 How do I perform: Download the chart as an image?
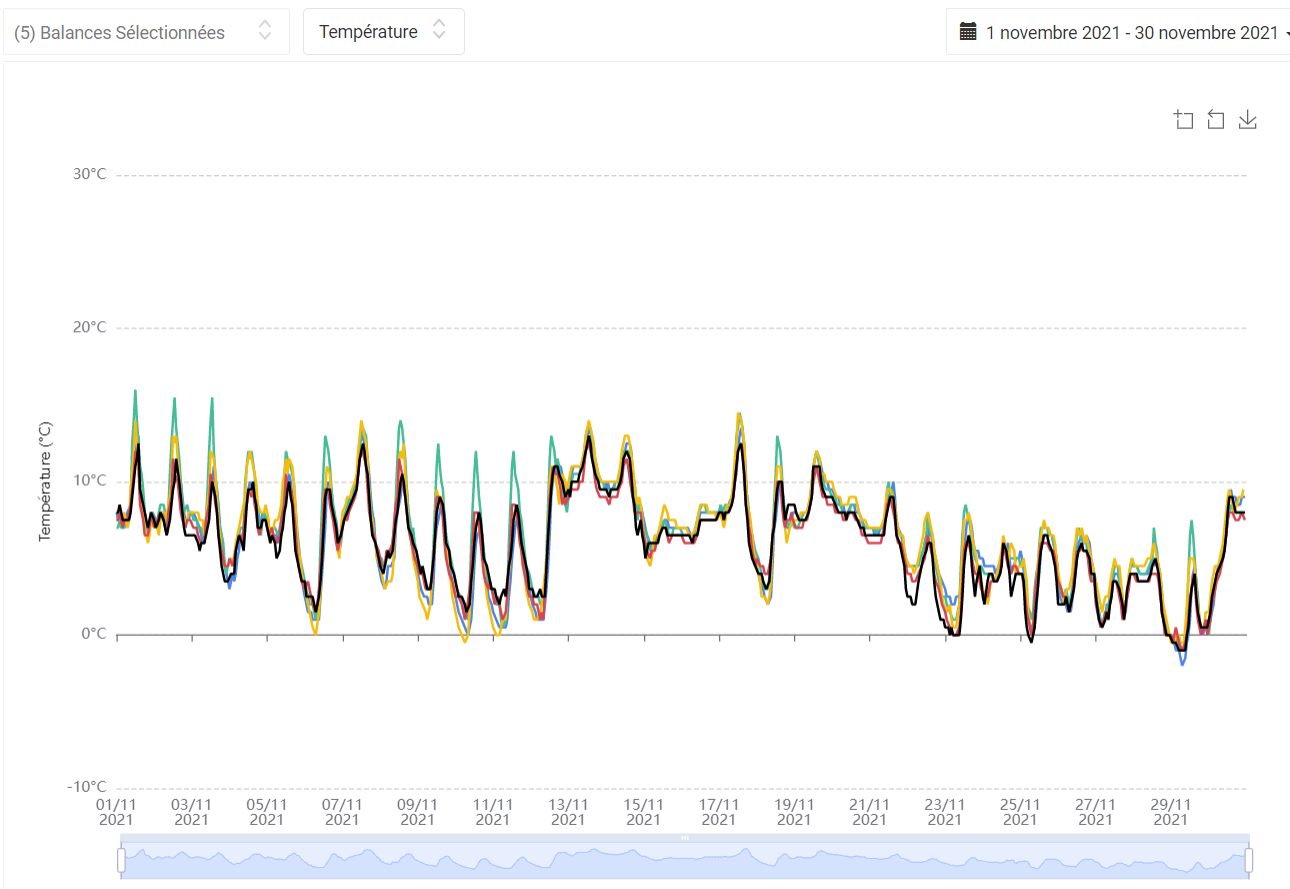click(x=1247, y=120)
